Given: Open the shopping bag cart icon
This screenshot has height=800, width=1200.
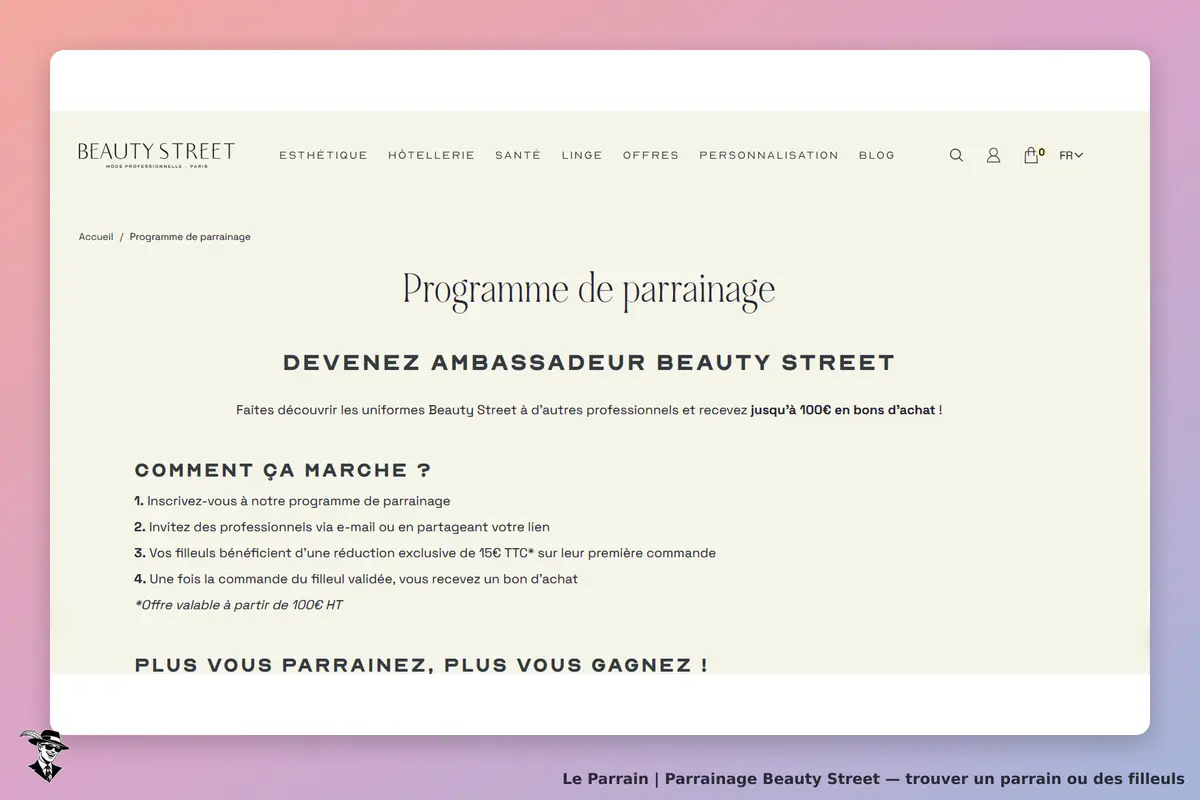Looking at the screenshot, I should tap(1031, 155).
